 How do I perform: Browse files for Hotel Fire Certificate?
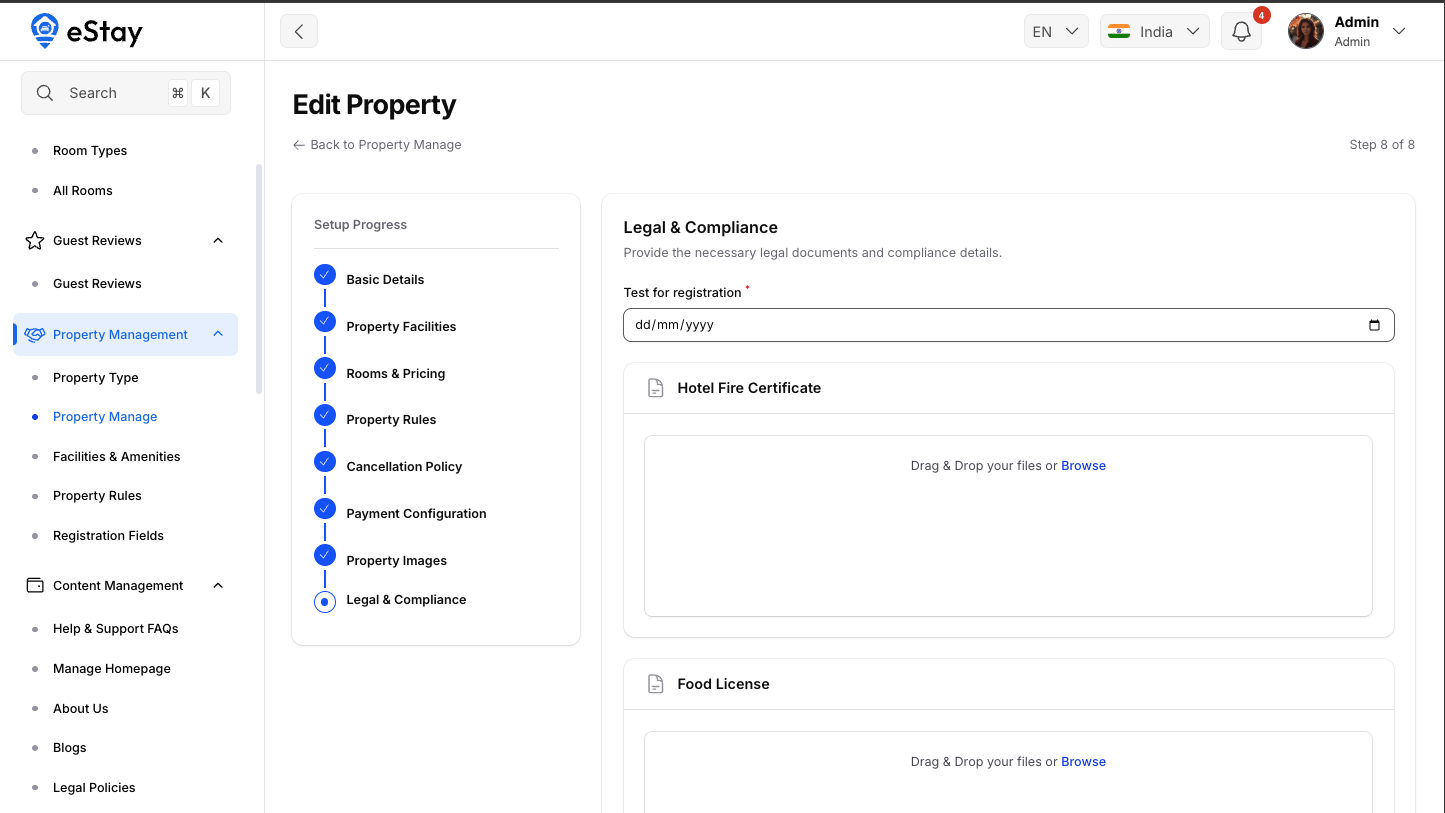(x=1083, y=466)
